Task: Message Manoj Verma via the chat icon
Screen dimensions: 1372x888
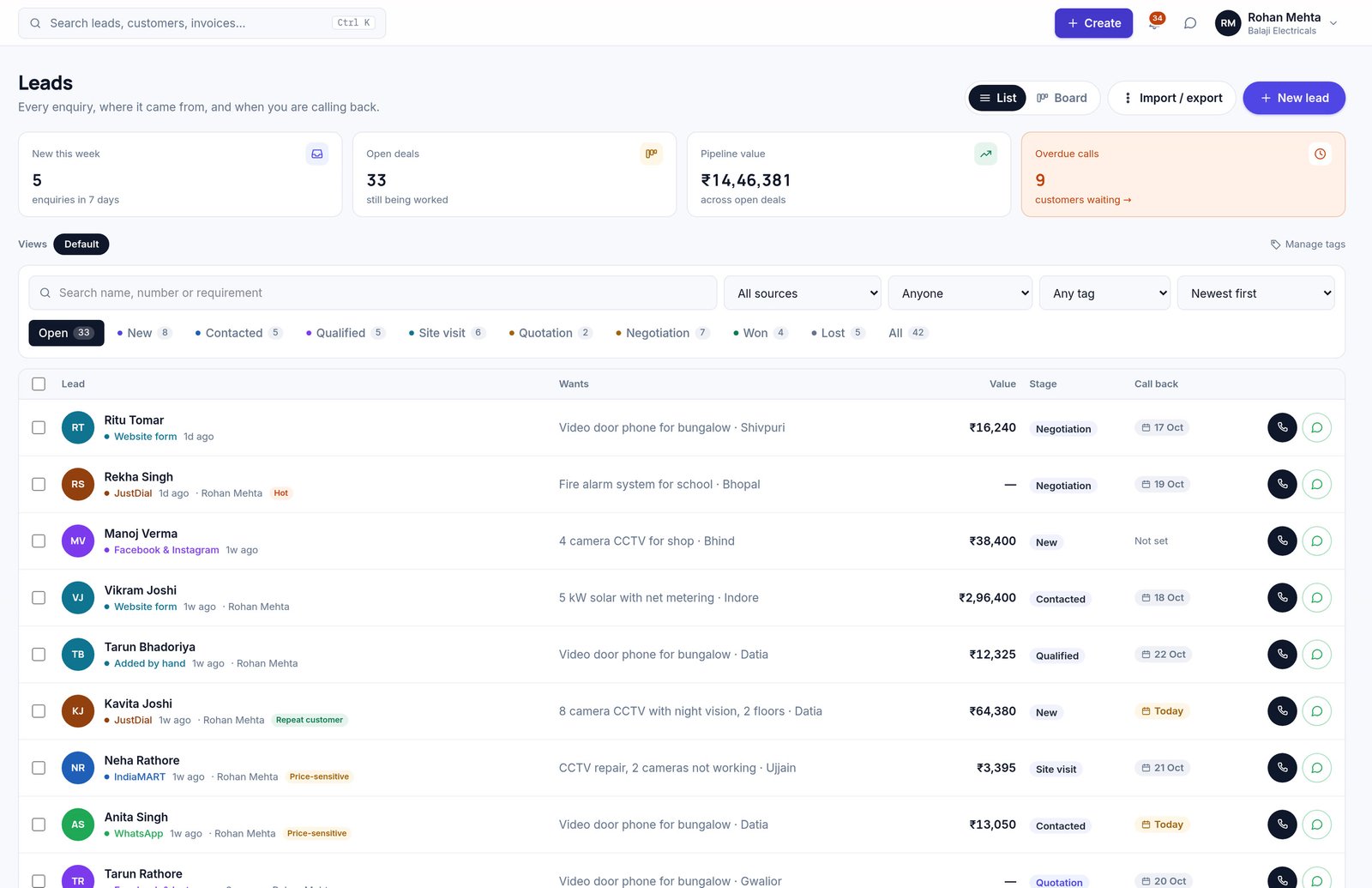Action: coord(1316,541)
